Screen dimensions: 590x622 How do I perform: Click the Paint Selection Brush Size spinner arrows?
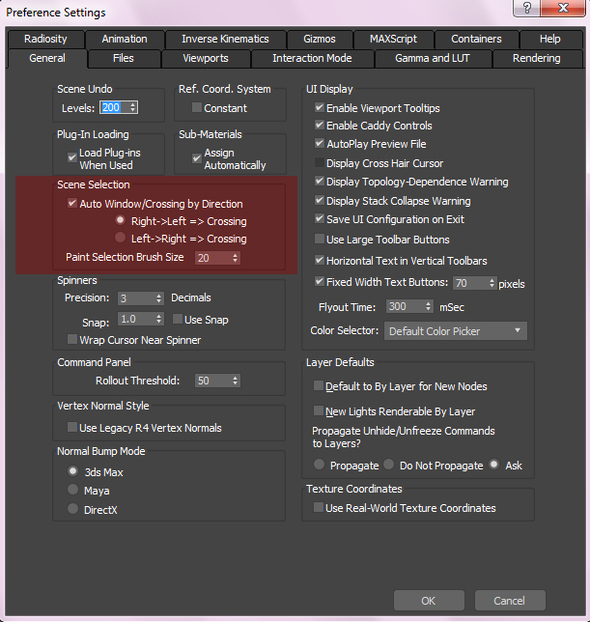235,258
